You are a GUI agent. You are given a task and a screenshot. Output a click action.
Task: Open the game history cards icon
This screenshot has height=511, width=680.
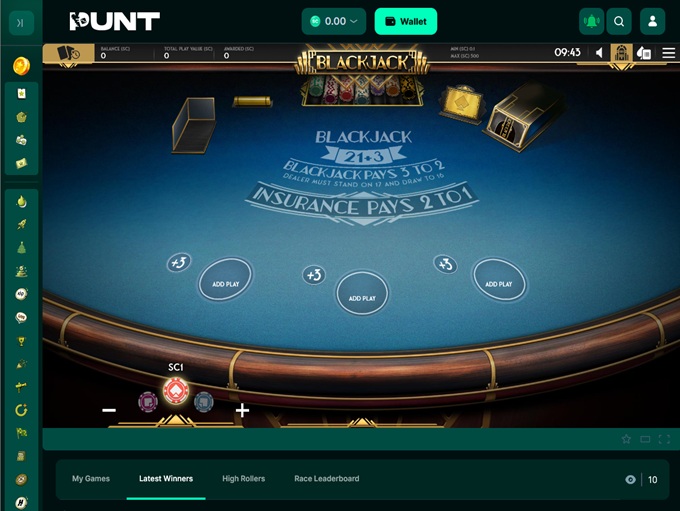[69, 53]
